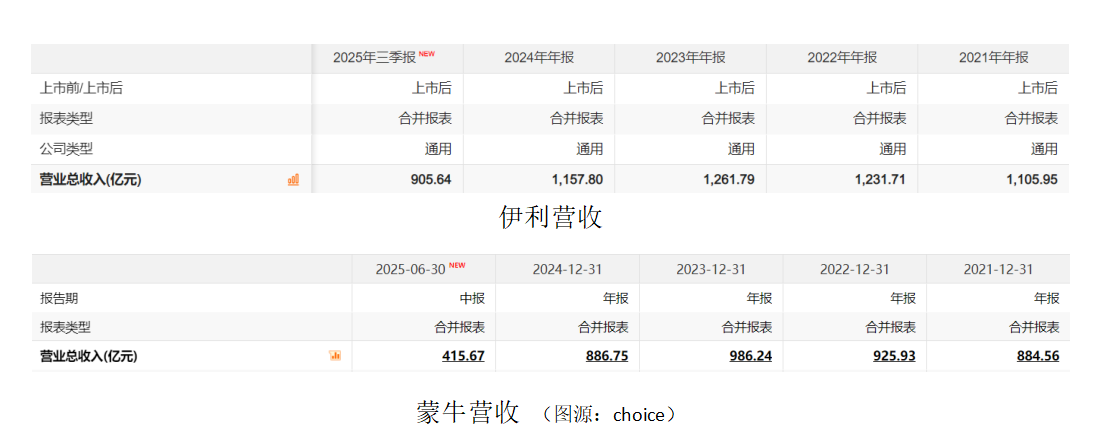
Task: Open the Mengniu revenue link 925.93
Action: click(895, 356)
